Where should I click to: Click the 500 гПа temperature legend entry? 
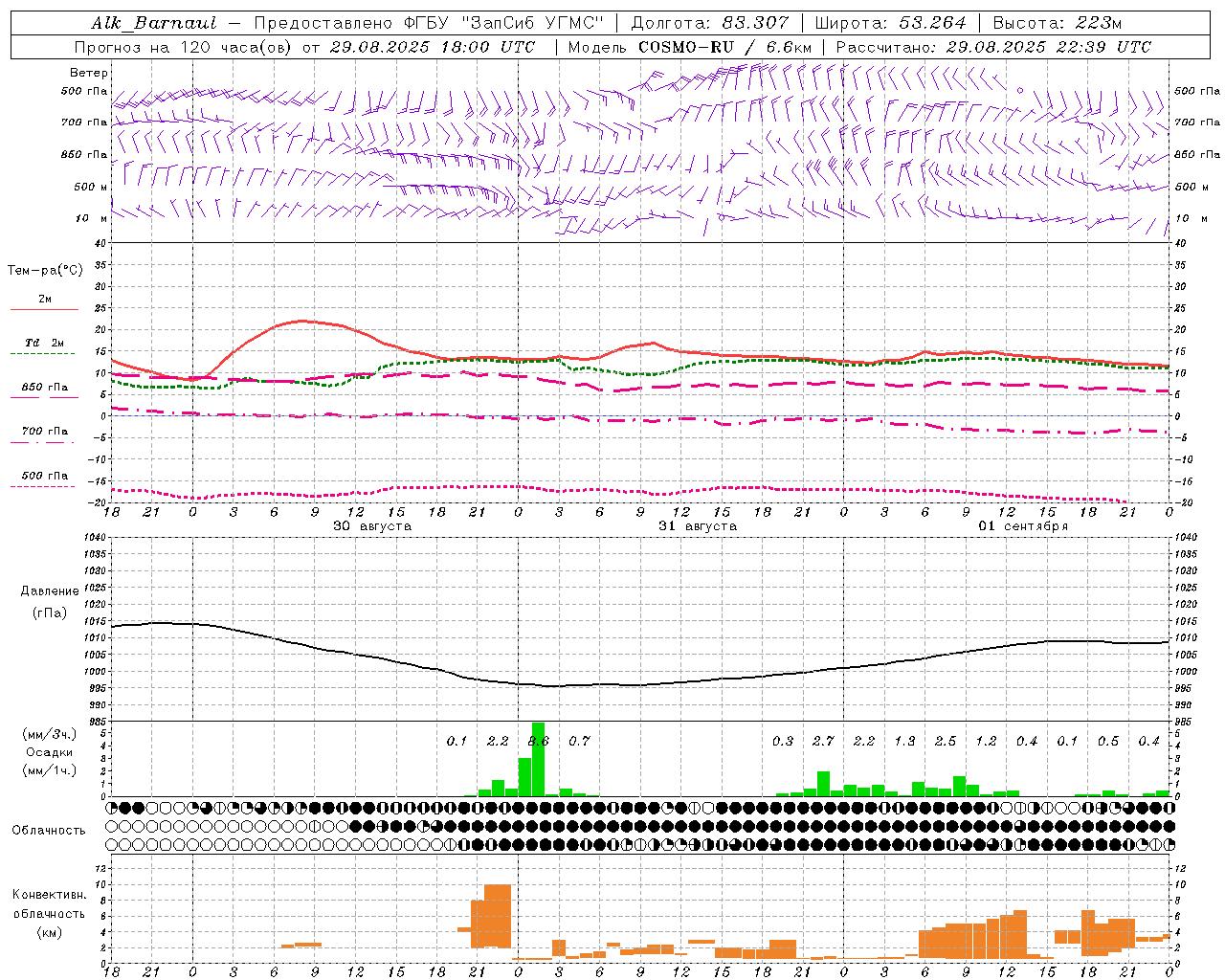click(x=45, y=476)
